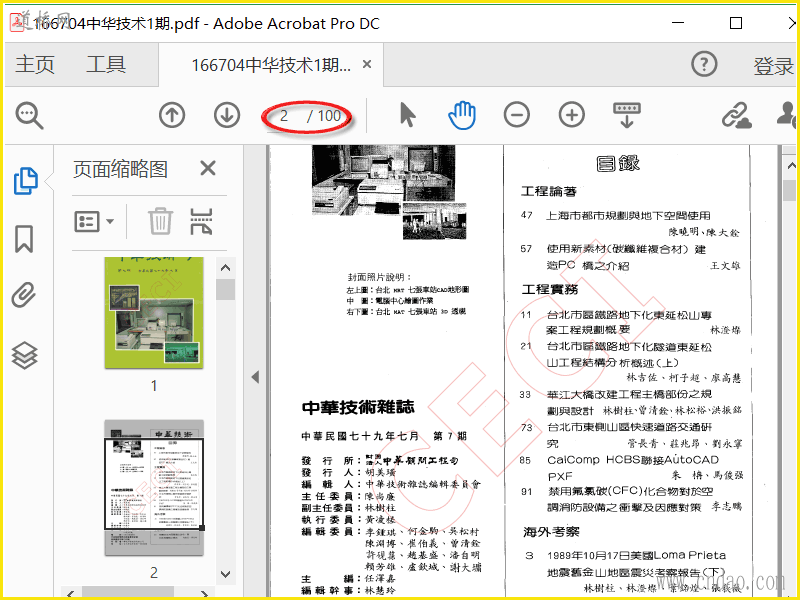The image size is (800, 600).
Task: Select page 2 thumbnail
Action: click(154, 488)
